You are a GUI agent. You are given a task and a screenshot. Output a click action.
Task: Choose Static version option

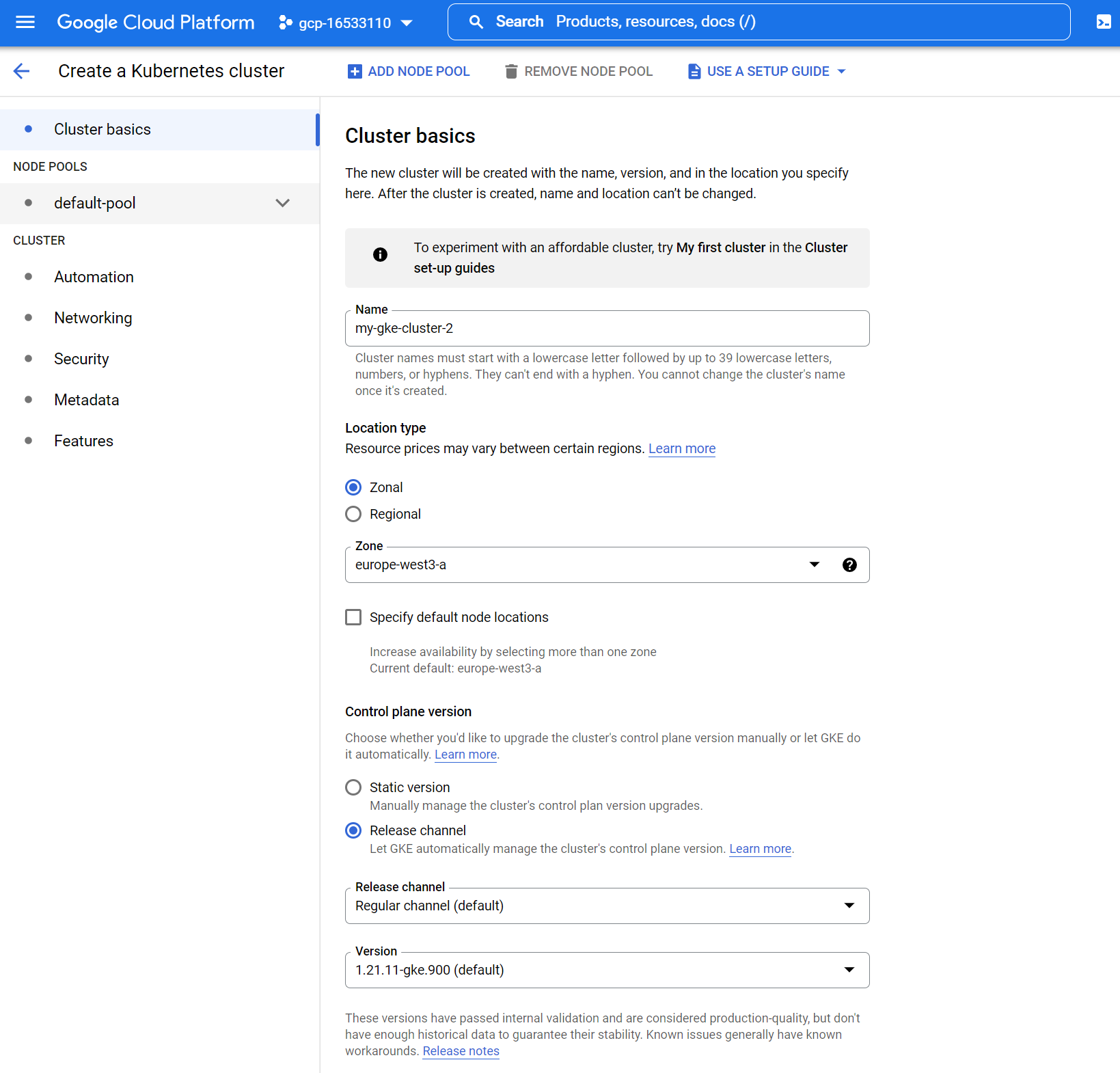click(353, 787)
